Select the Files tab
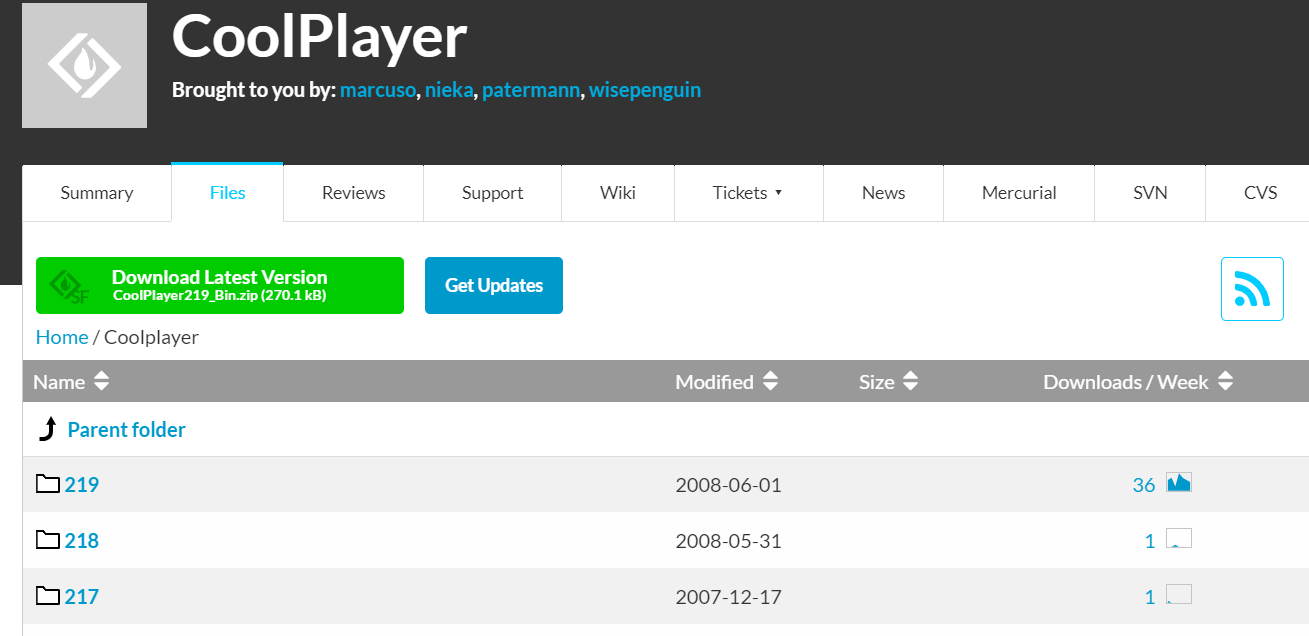1309x636 pixels. click(x=227, y=193)
